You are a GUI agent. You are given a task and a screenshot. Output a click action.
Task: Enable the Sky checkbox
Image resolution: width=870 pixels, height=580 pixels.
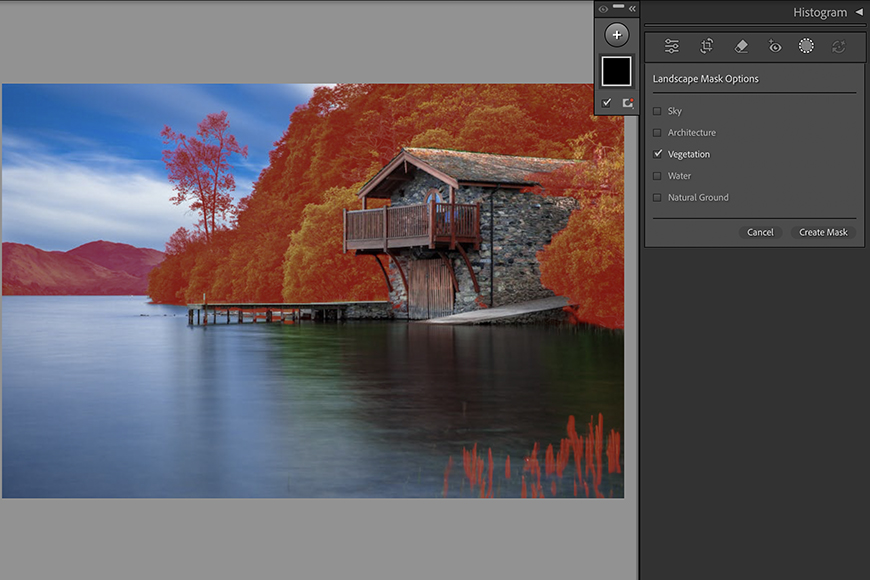[x=658, y=111]
